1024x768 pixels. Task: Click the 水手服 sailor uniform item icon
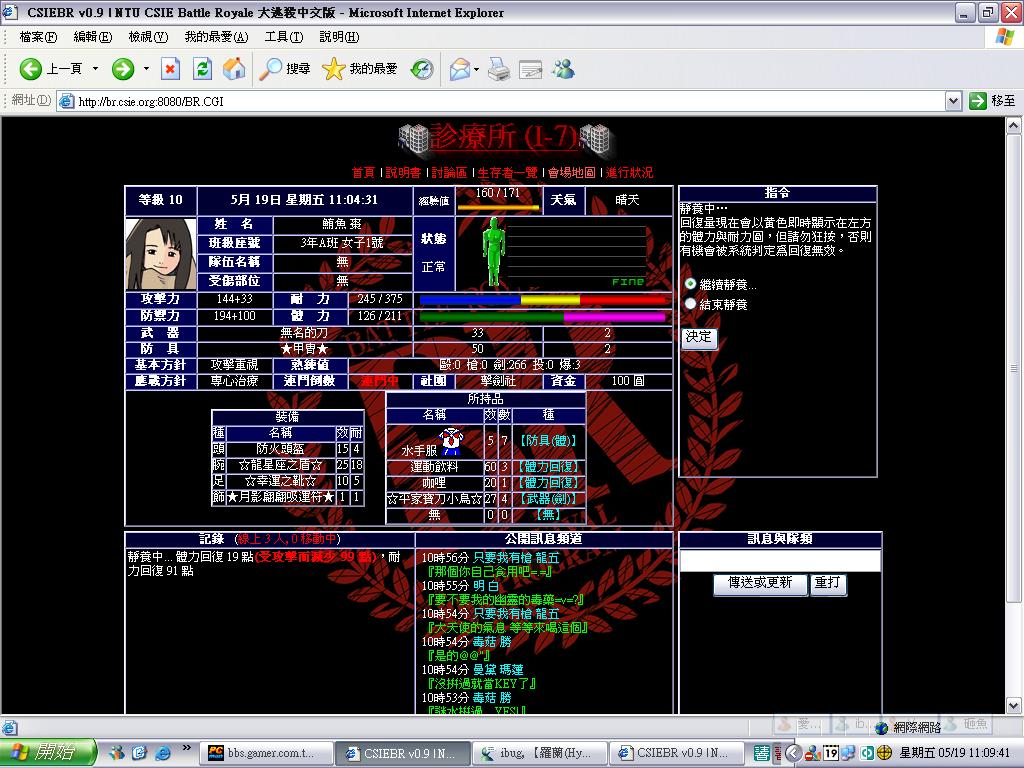click(x=451, y=441)
